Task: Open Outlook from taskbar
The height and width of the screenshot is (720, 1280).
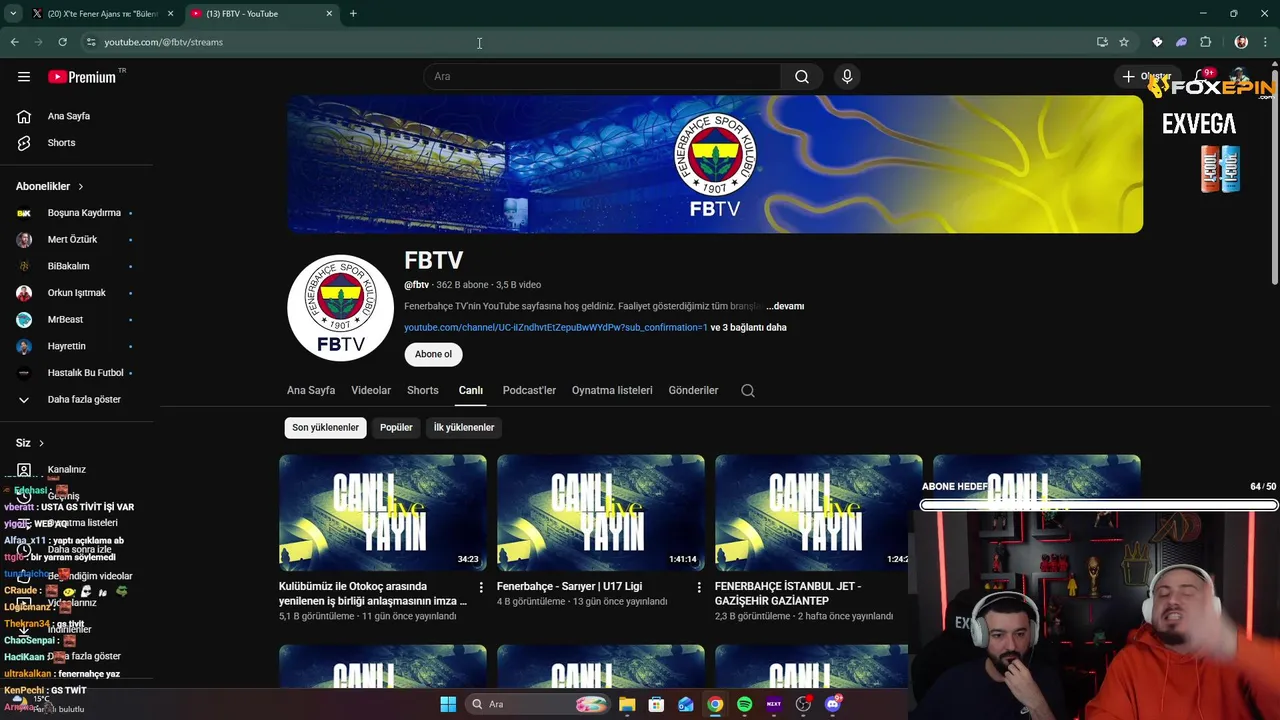Action: tap(686, 704)
